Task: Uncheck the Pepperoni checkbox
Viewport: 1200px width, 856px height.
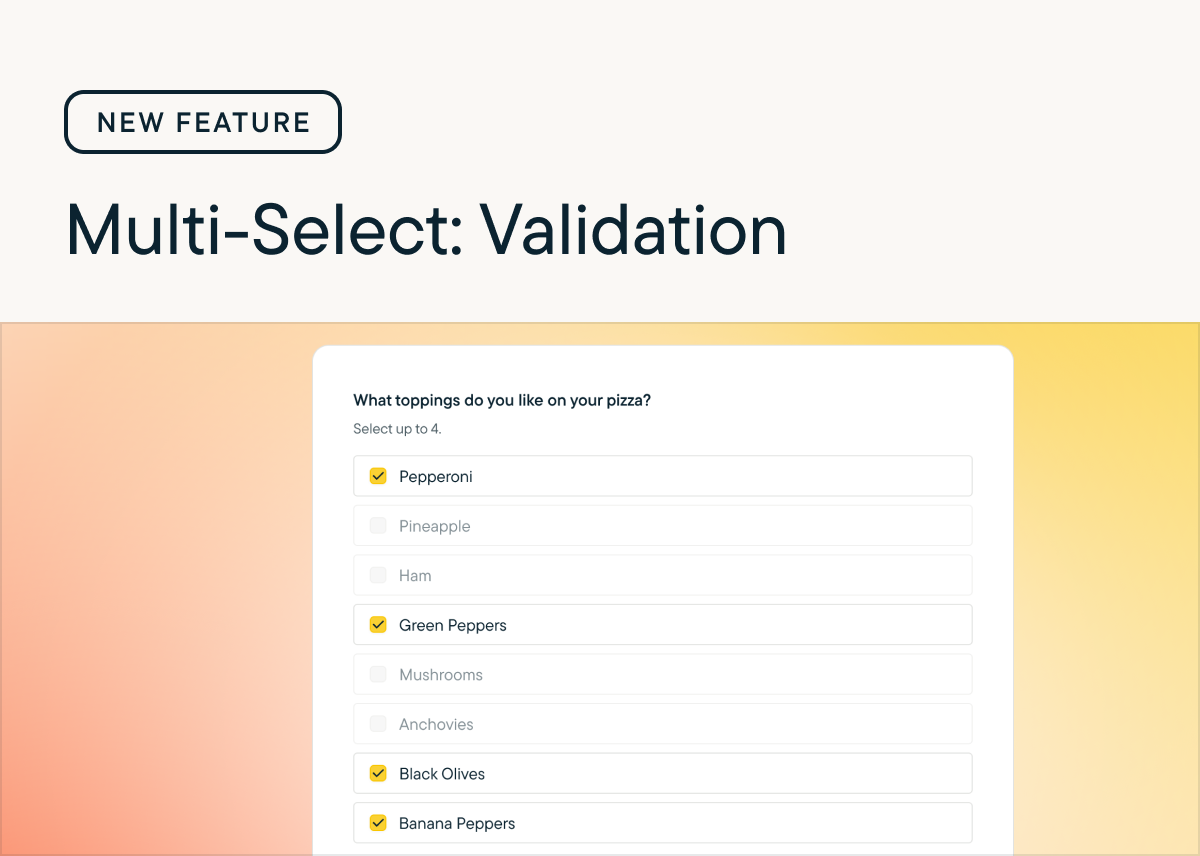Action: point(378,476)
